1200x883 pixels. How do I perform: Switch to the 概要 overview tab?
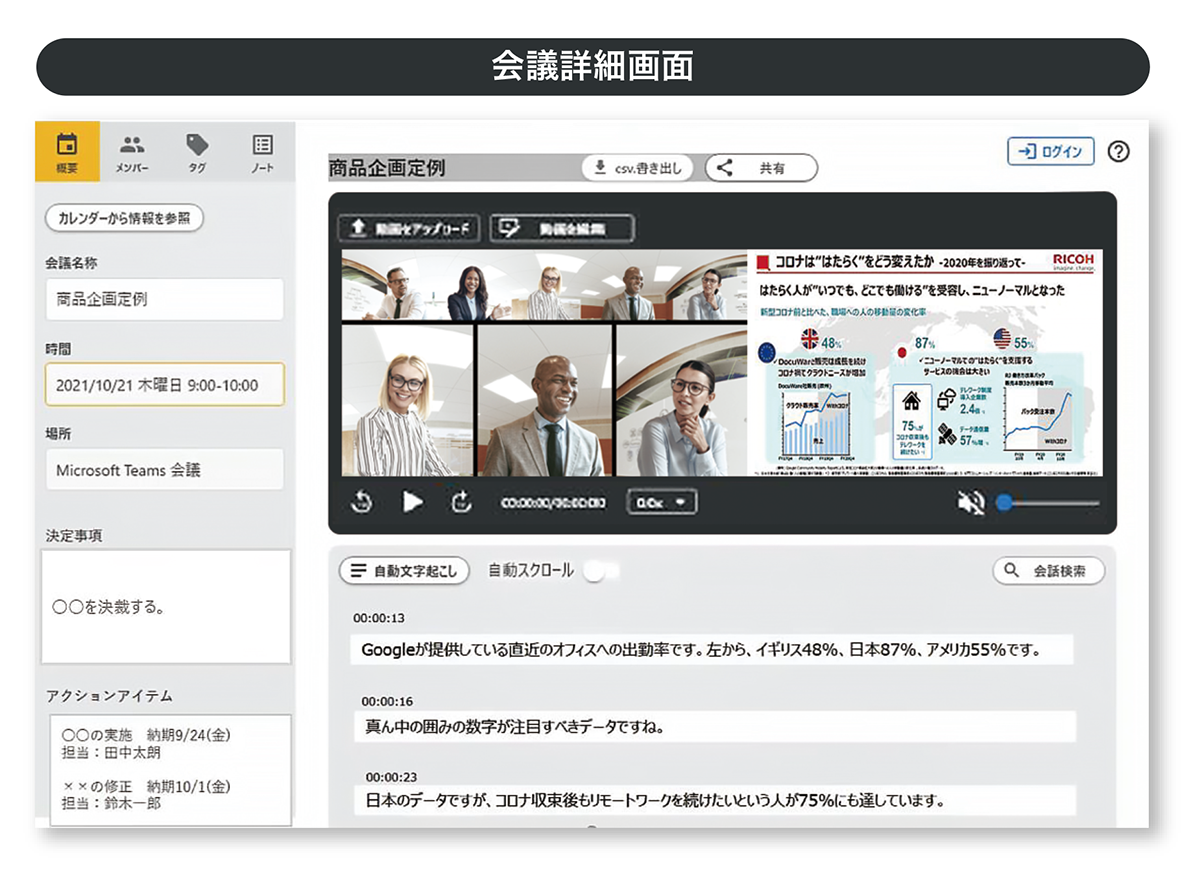66,151
